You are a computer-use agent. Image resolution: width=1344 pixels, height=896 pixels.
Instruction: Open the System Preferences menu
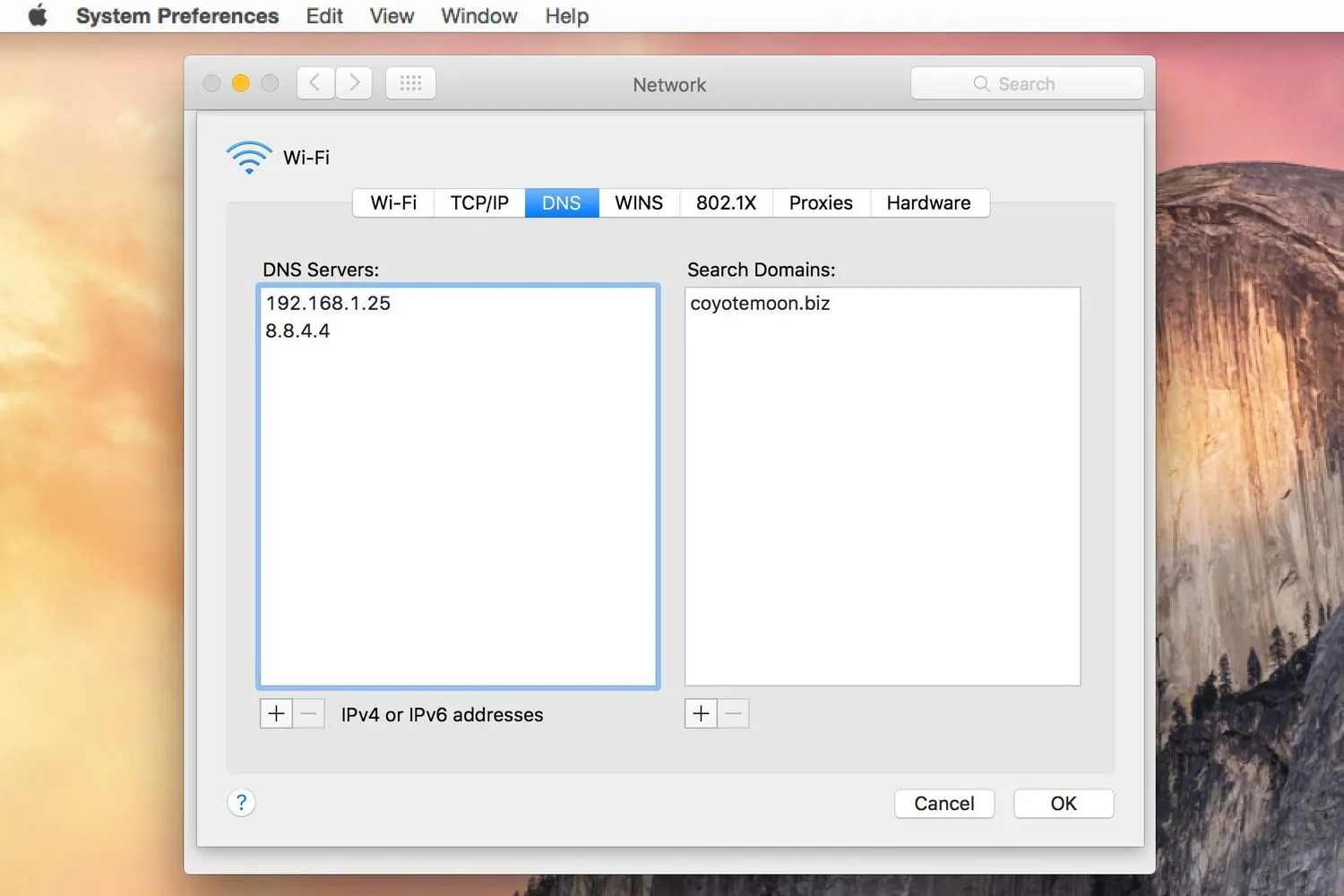coord(177,16)
